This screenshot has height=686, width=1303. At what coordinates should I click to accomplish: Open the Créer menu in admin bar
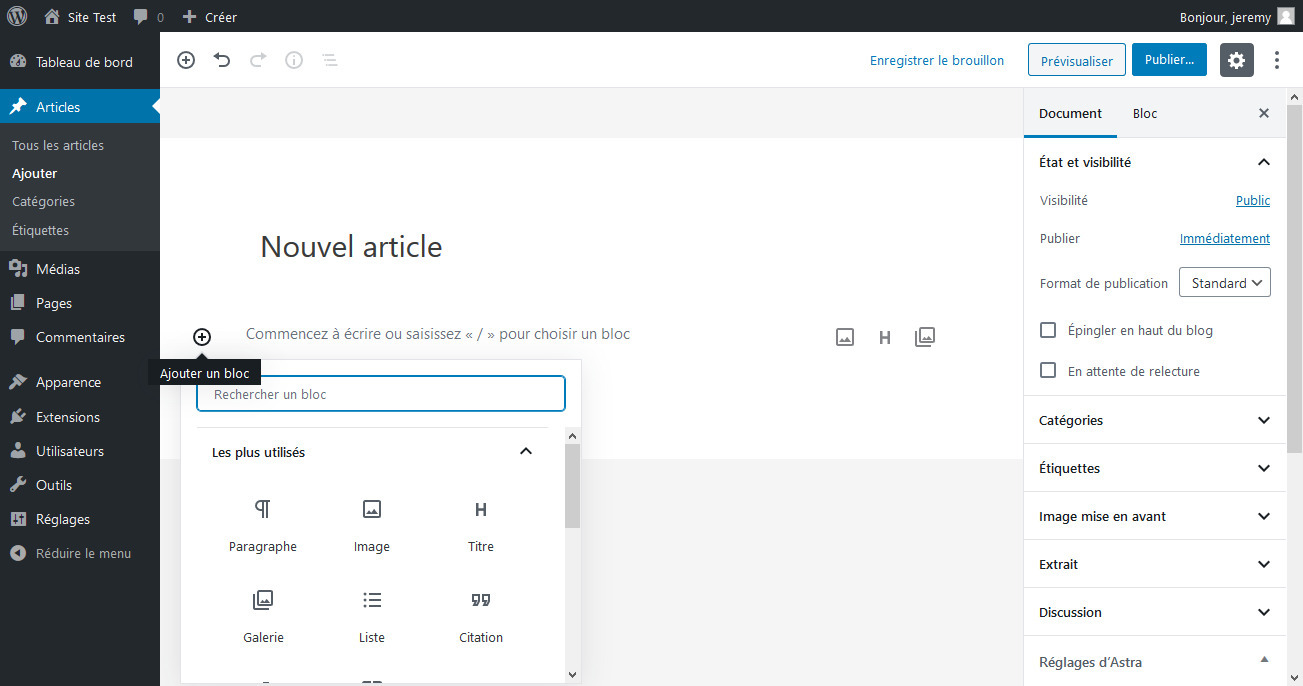pyautogui.click(x=210, y=17)
